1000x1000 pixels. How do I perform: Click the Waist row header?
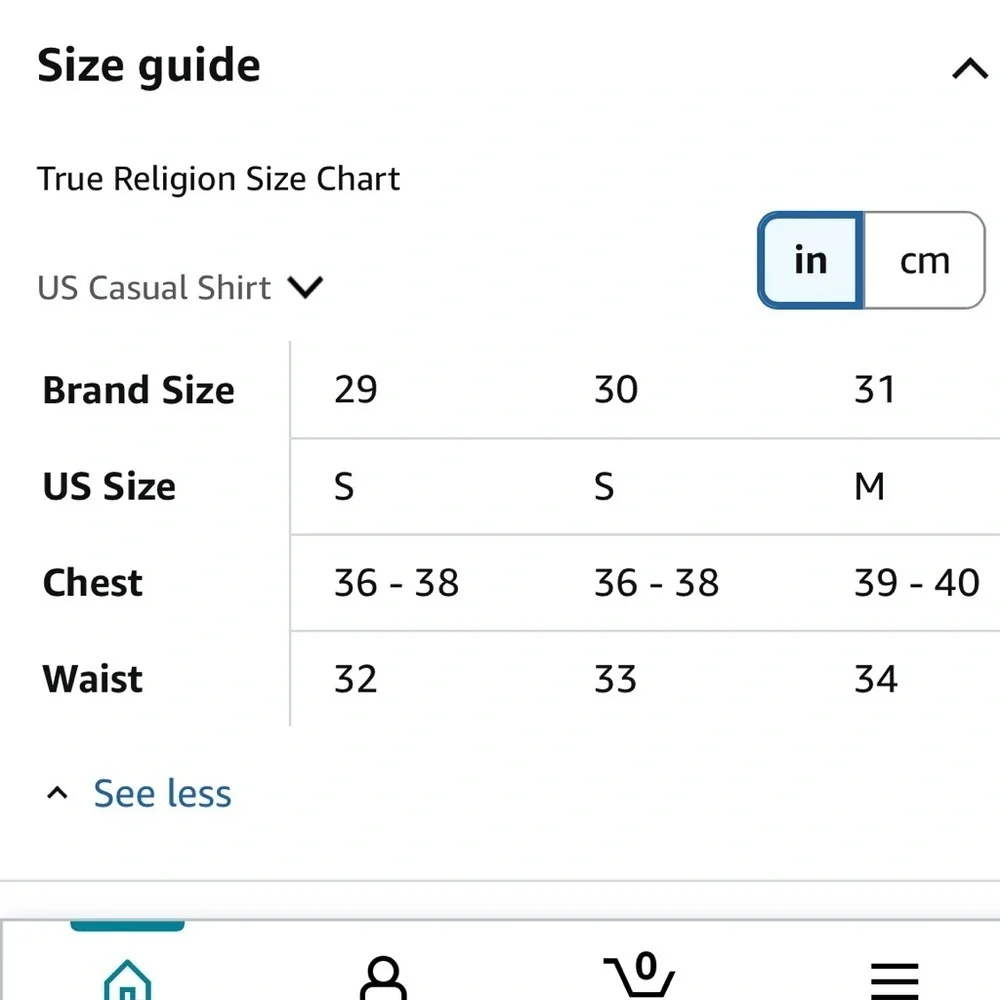(x=92, y=679)
